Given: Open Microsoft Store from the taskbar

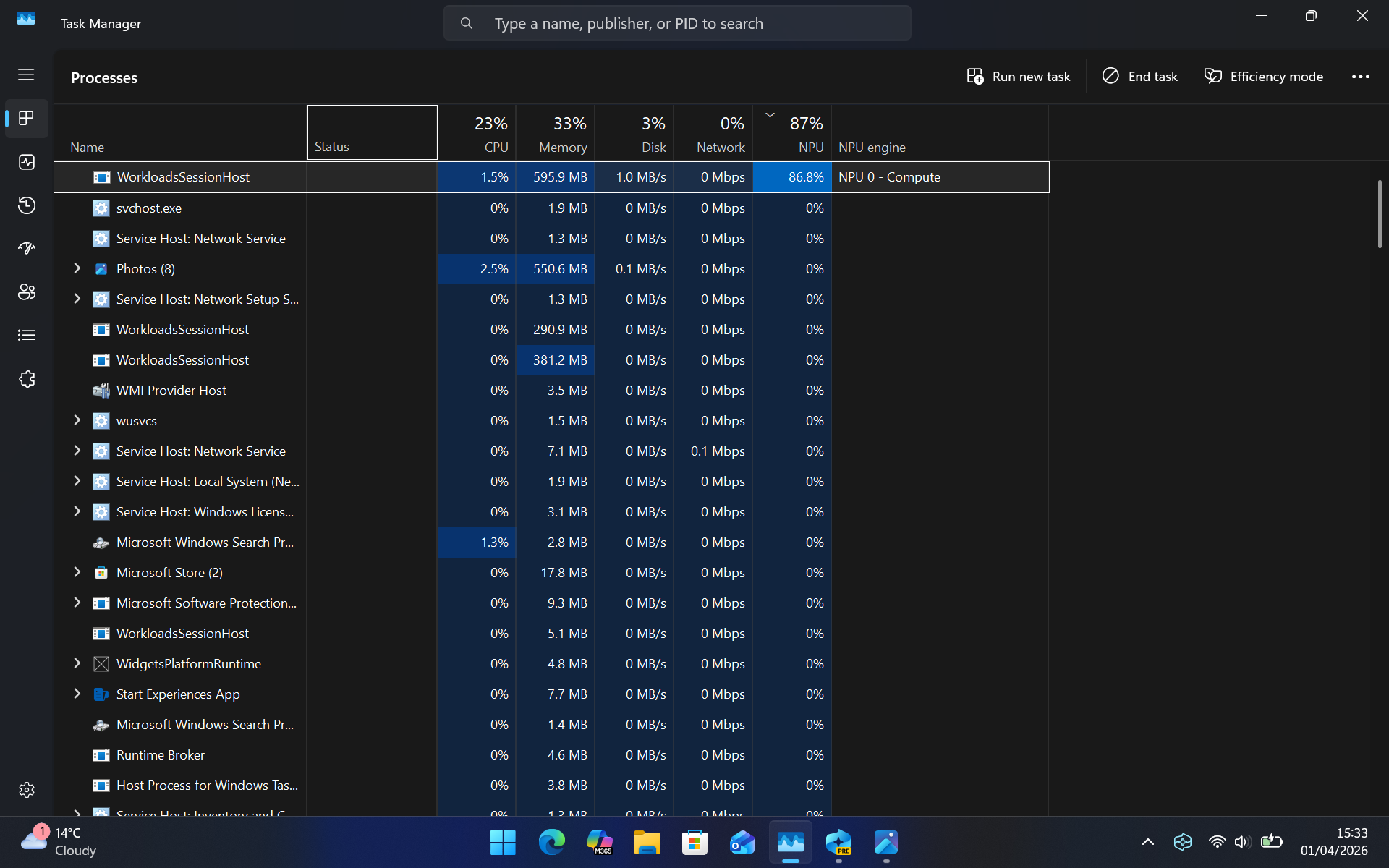Looking at the screenshot, I should 694,843.
